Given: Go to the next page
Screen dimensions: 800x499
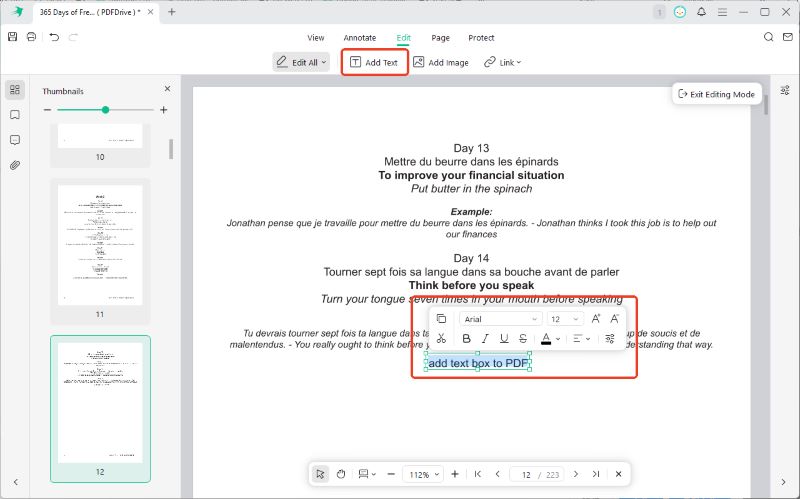Looking at the screenshot, I should pyautogui.click(x=576, y=474).
